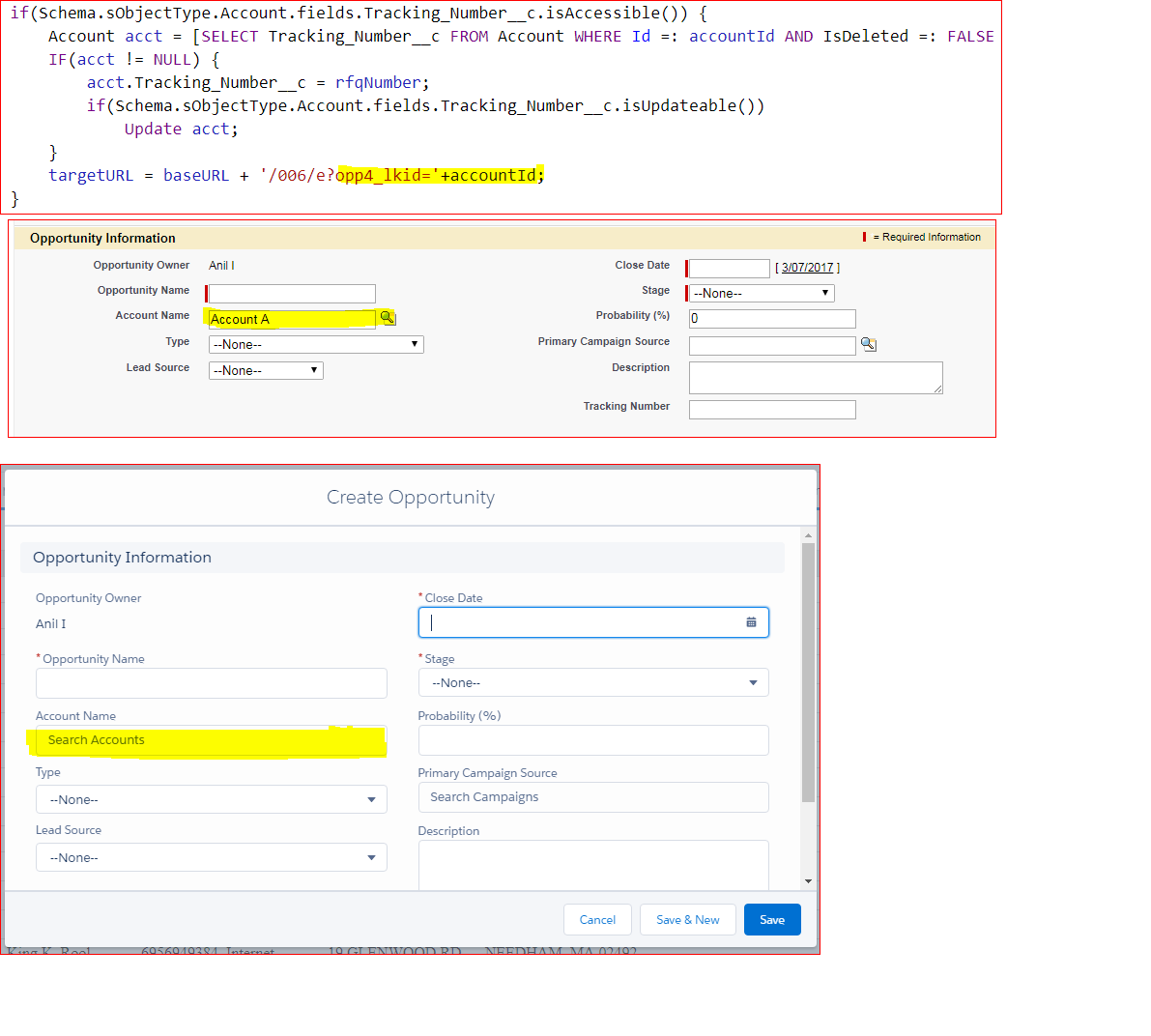Click the blue Save button
This screenshot has width=1151, height=1036.
tap(771, 920)
